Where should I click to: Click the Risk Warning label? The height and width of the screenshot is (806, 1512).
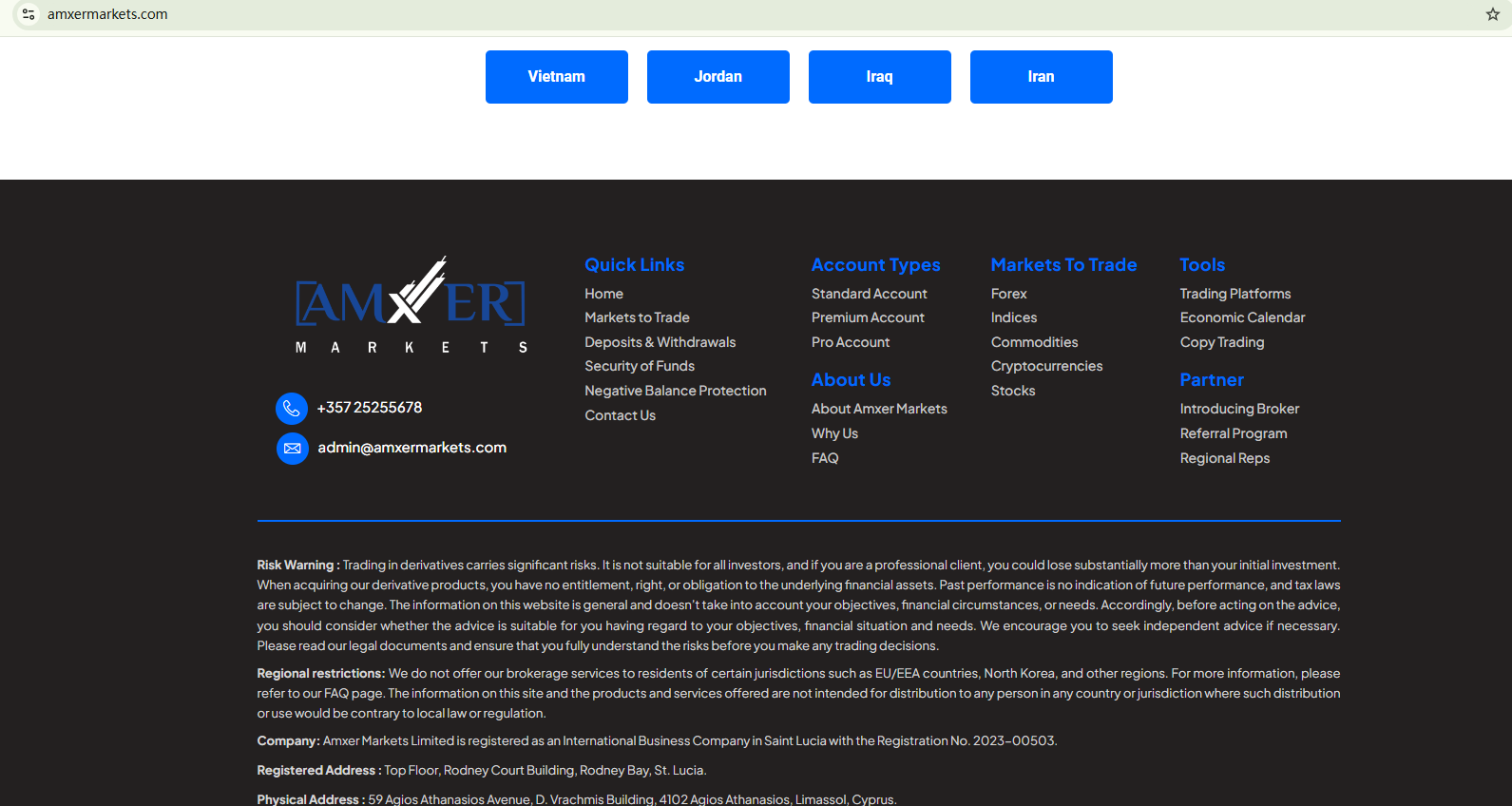[298, 565]
